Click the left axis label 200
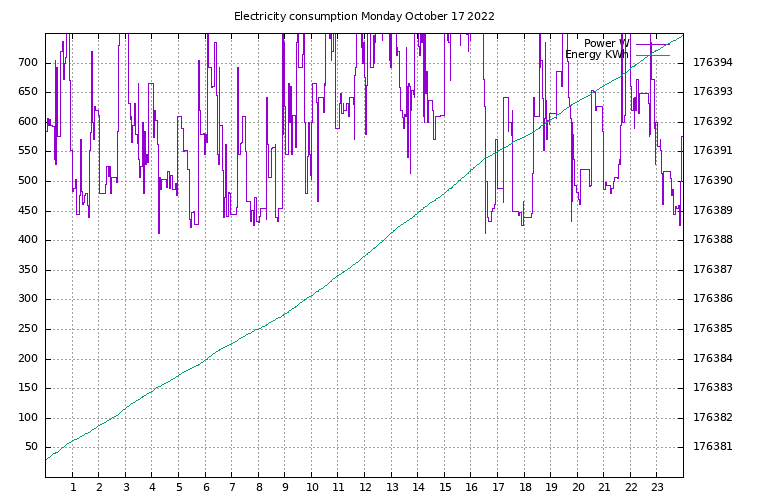Screen dimensions: 768x500 tap(28, 358)
